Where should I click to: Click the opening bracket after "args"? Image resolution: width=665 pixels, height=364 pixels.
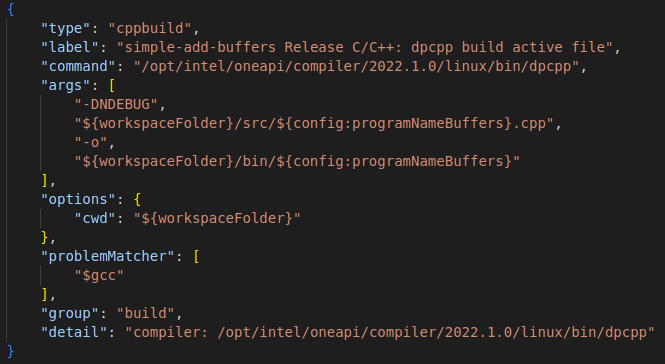[112, 85]
